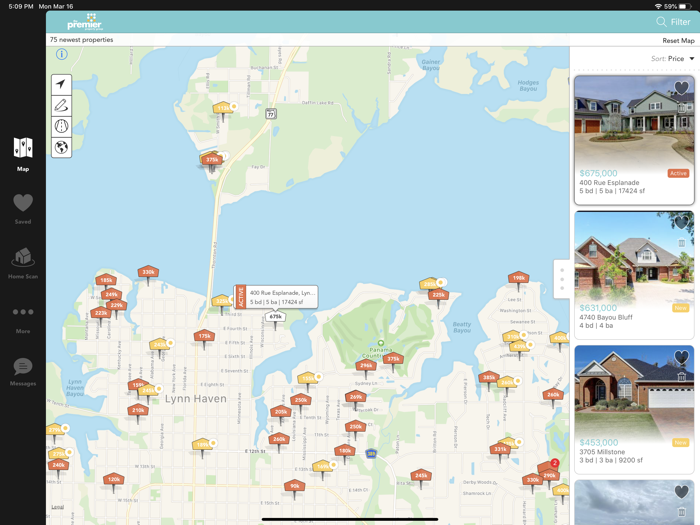Open the Map tab in sidebar
Image resolution: width=700 pixels, height=525 pixels.
[23, 154]
